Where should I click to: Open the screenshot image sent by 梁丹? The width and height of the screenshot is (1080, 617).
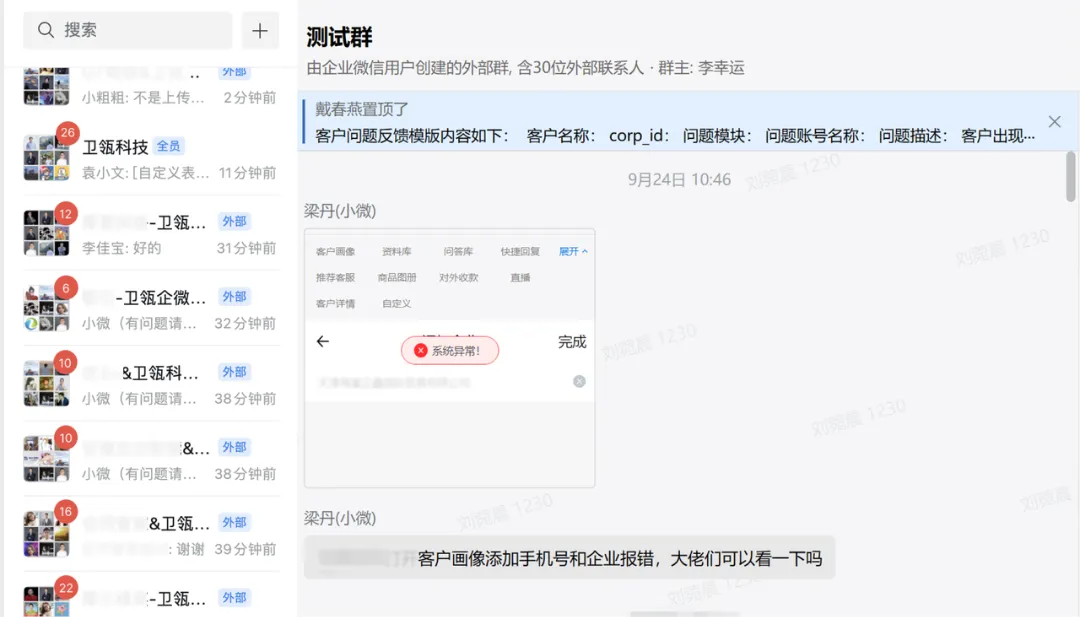(x=449, y=358)
